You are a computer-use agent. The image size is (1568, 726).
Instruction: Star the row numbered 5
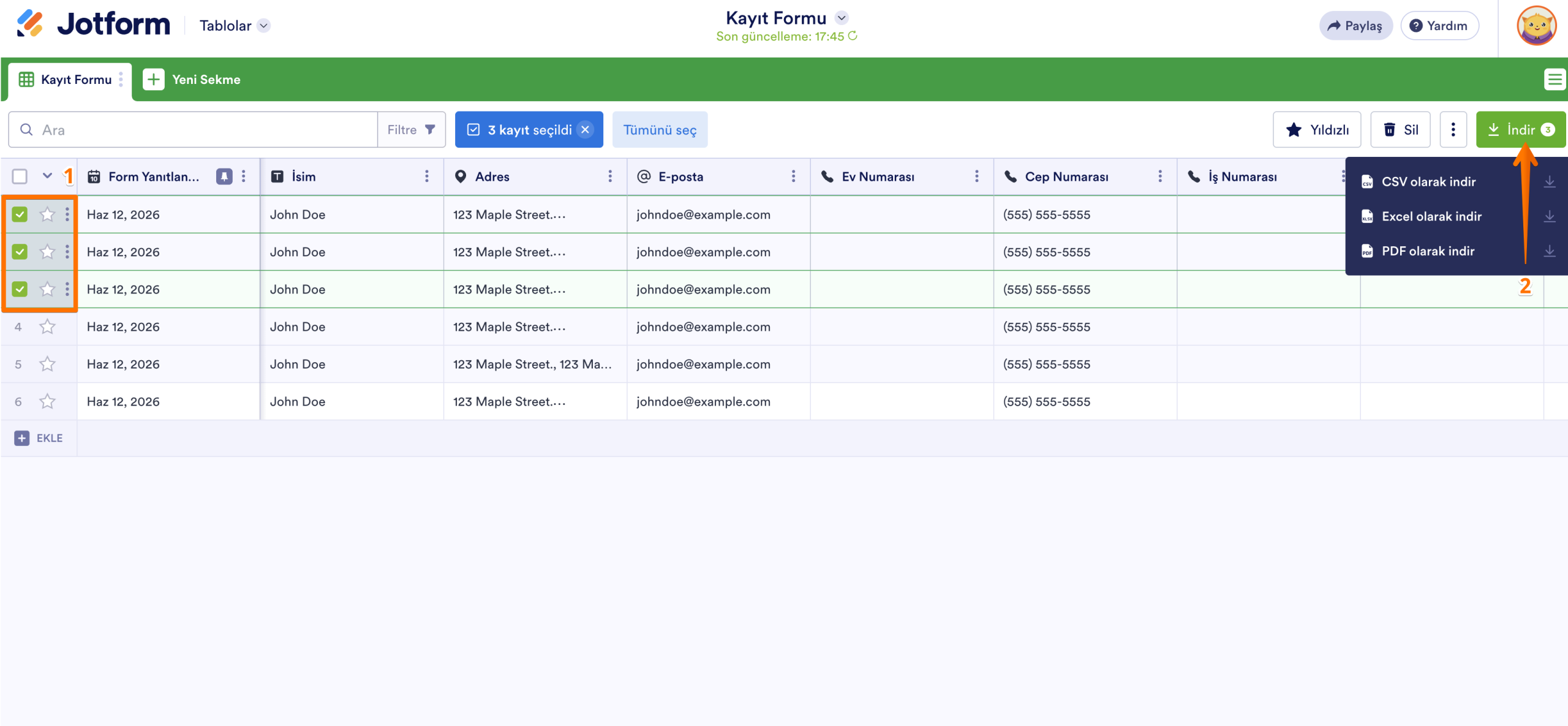[47, 364]
